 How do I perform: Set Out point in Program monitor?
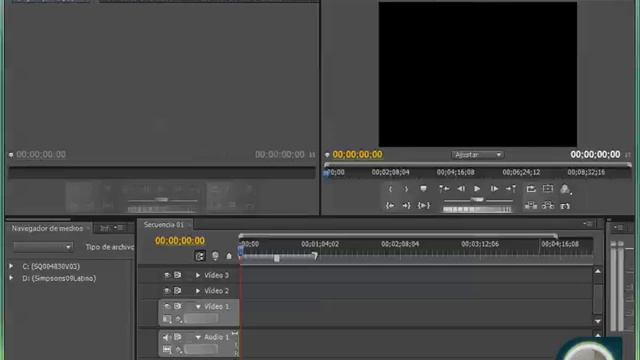(x=406, y=189)
